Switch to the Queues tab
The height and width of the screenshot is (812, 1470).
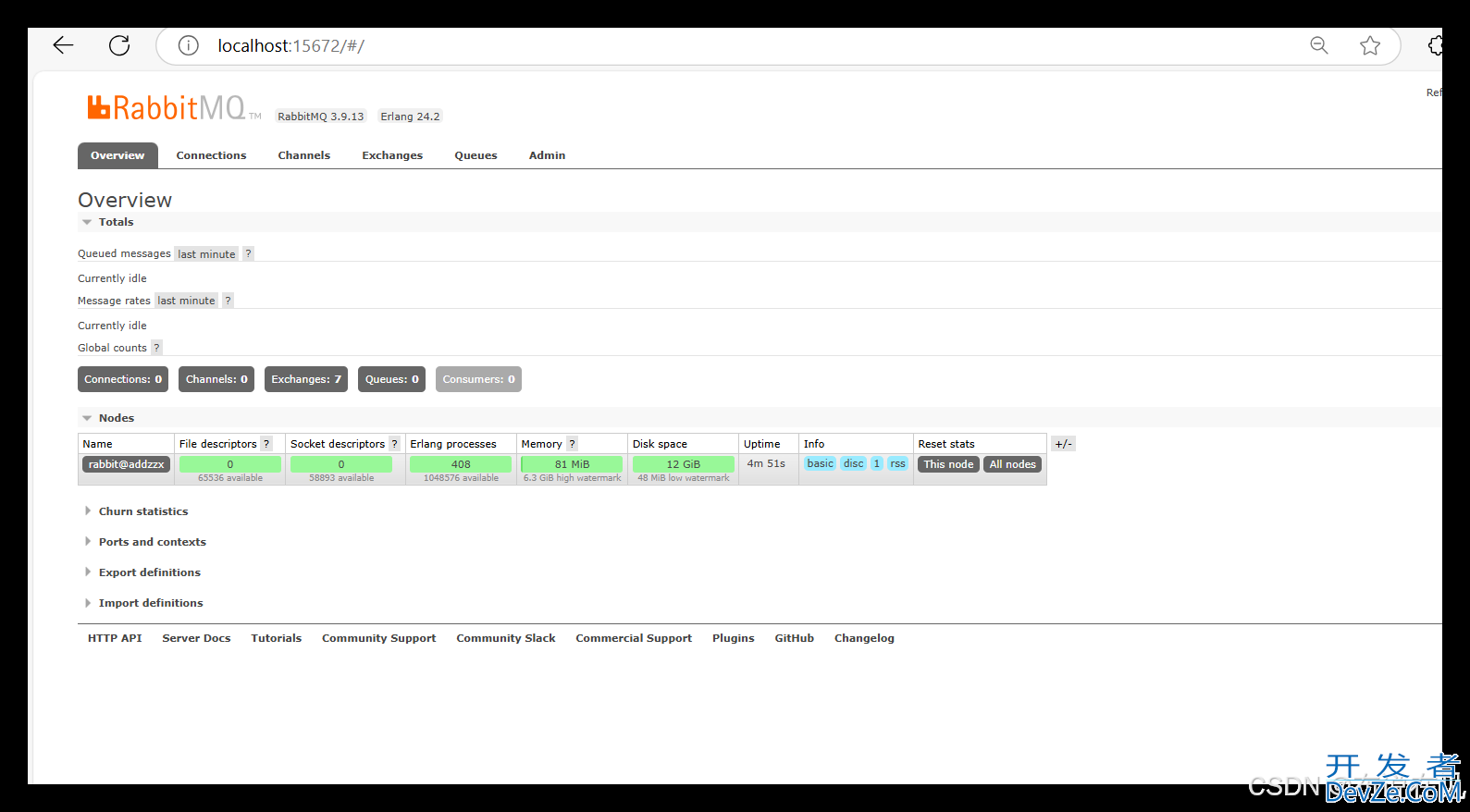click(x=476, y=155)
